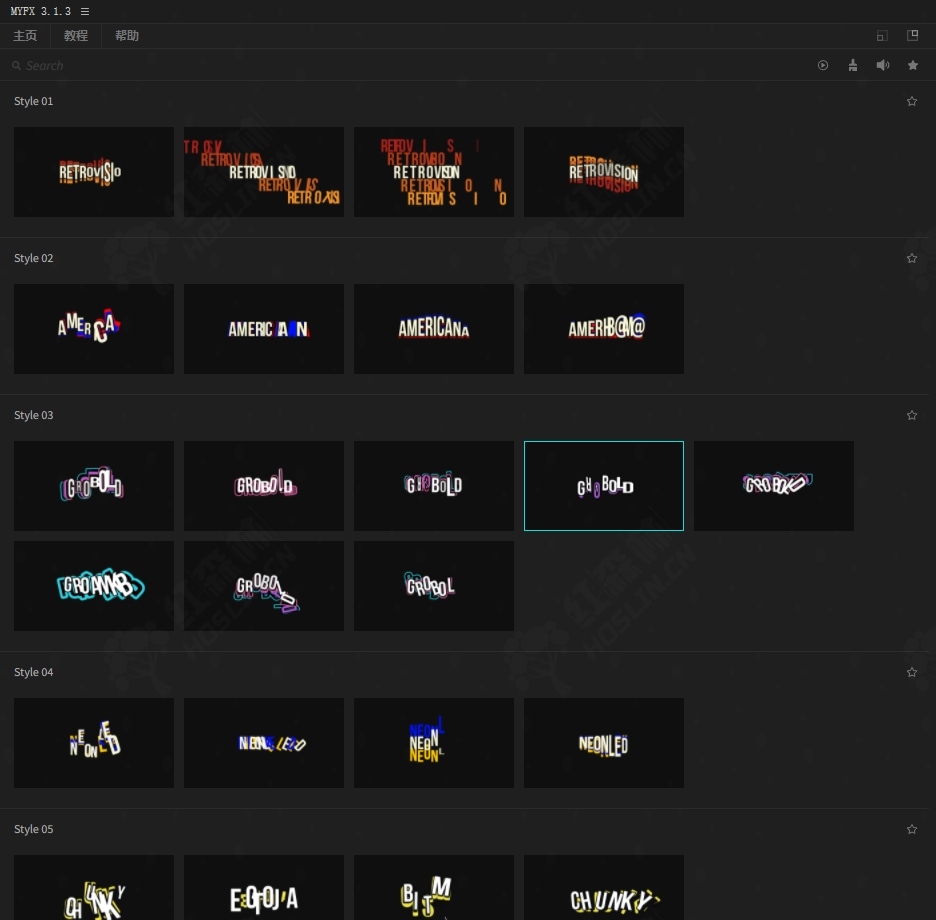Select the highlighted Style 03 preset
The height and width of the screenshot is (920, 936).
click(x=604, y=486)
